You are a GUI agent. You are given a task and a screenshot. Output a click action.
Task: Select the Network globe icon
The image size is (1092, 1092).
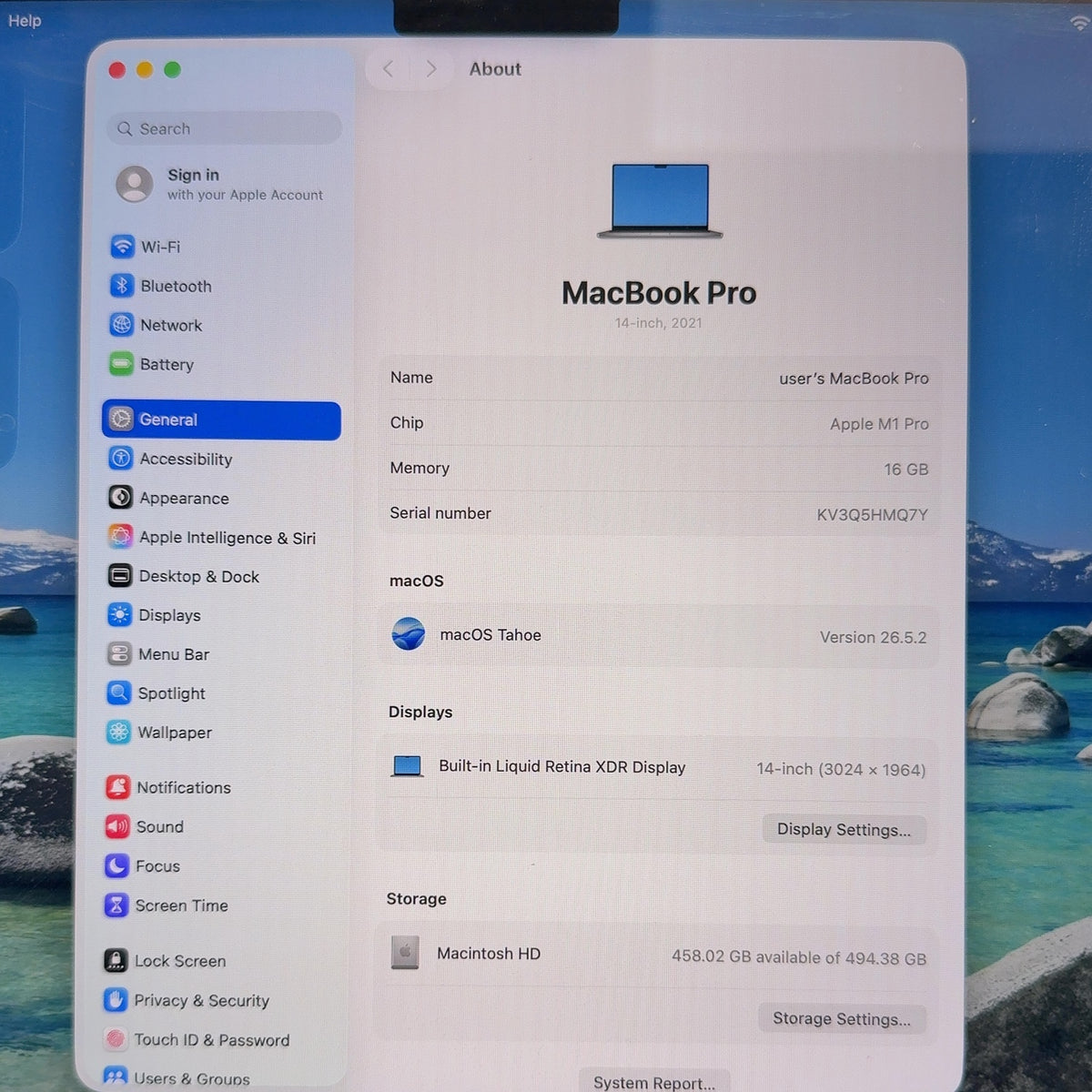[121, 325]
